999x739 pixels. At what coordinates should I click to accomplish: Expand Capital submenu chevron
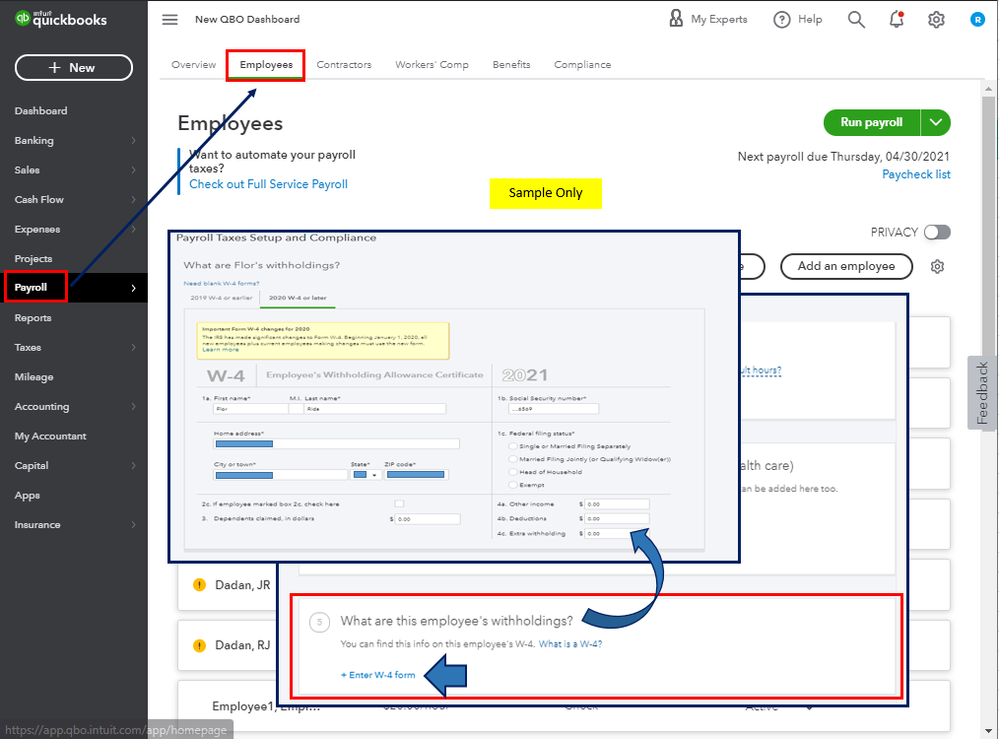pyautogui.click(x=133, y=466)
